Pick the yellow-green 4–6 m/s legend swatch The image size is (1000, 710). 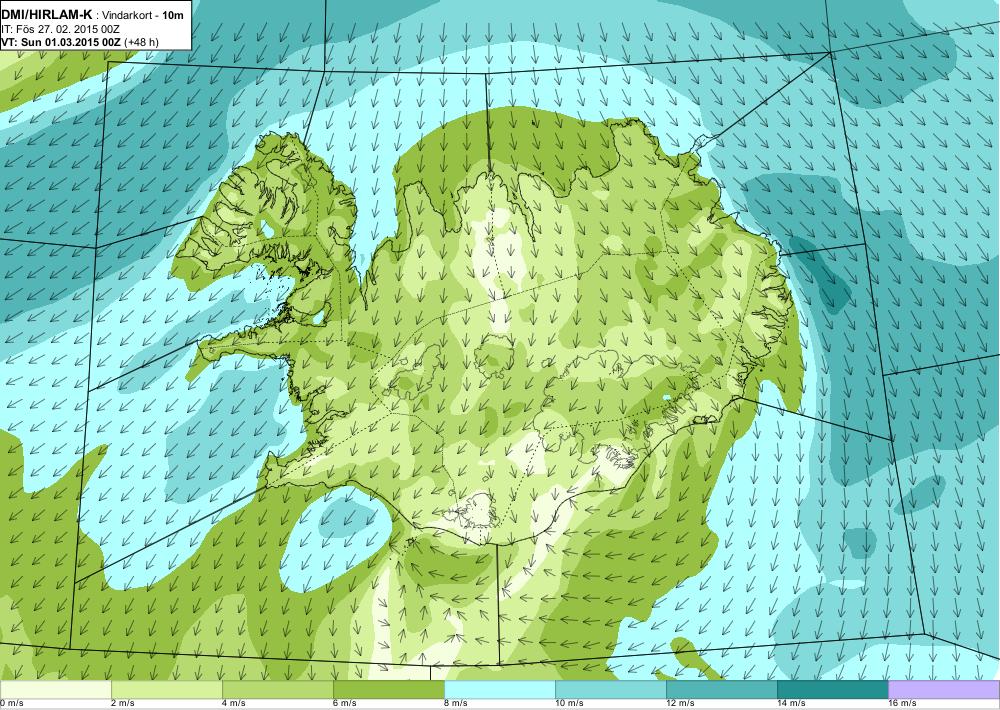tap(277, 690)
